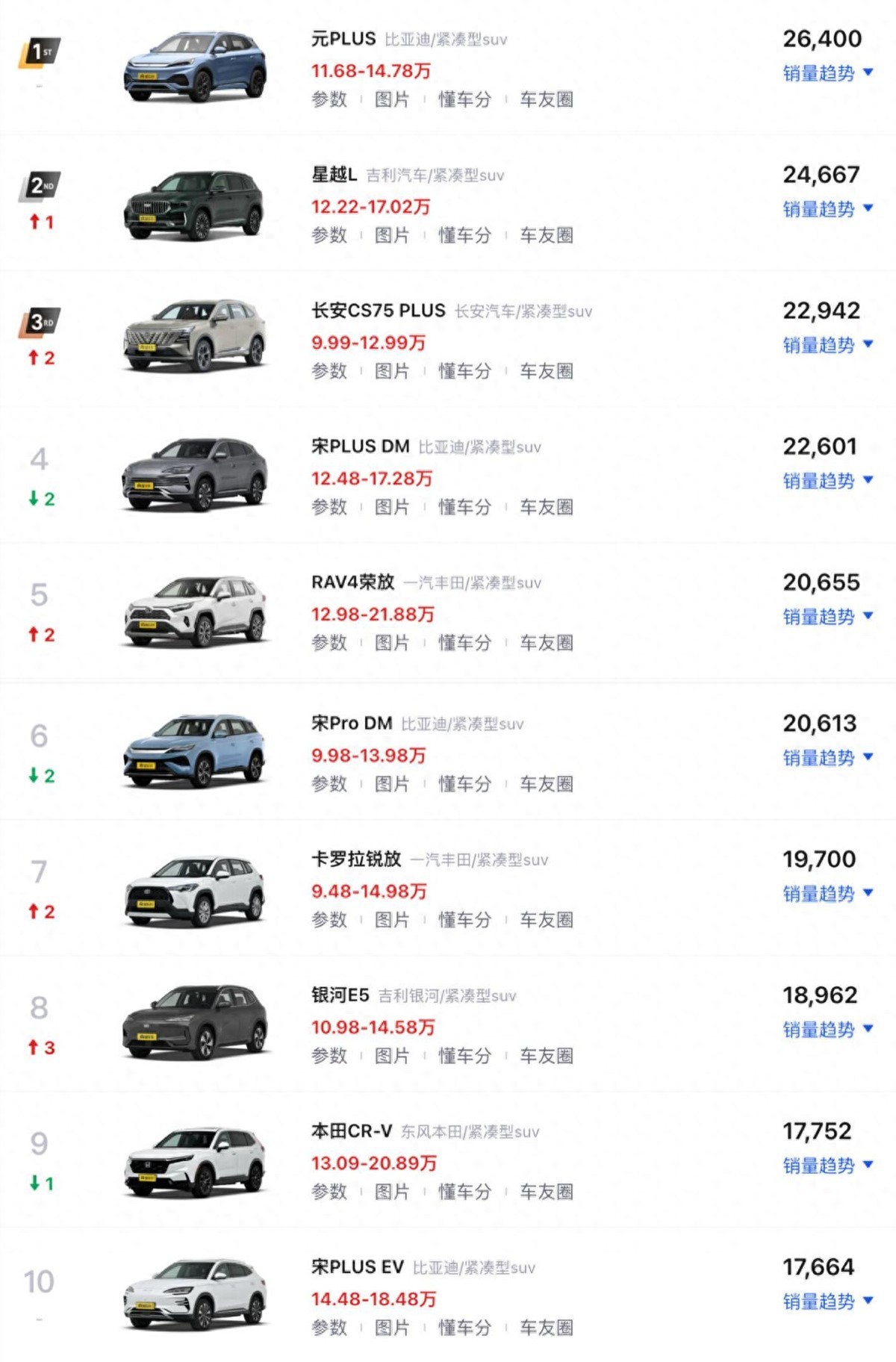Select the RAV4荣放 car photo

point(195,611)
